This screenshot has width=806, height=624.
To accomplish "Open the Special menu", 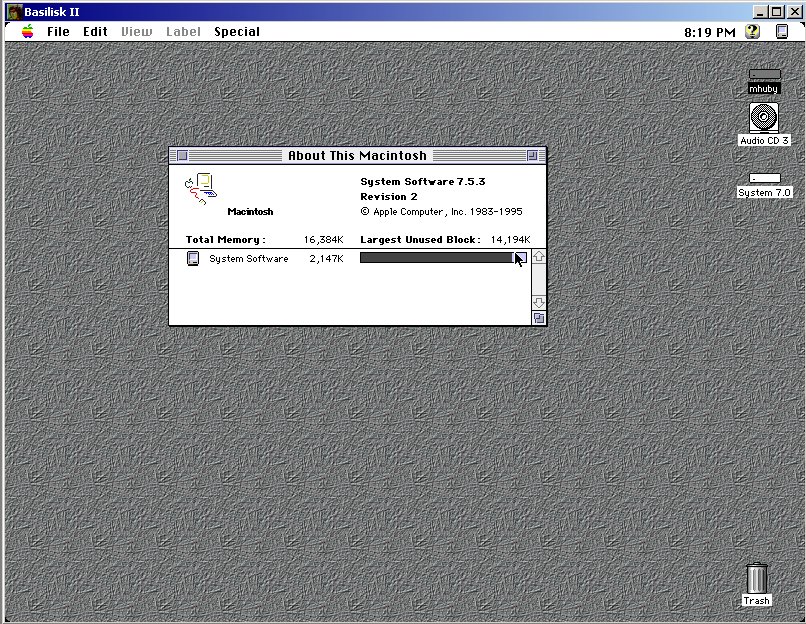I will click(x=237, y=32).
